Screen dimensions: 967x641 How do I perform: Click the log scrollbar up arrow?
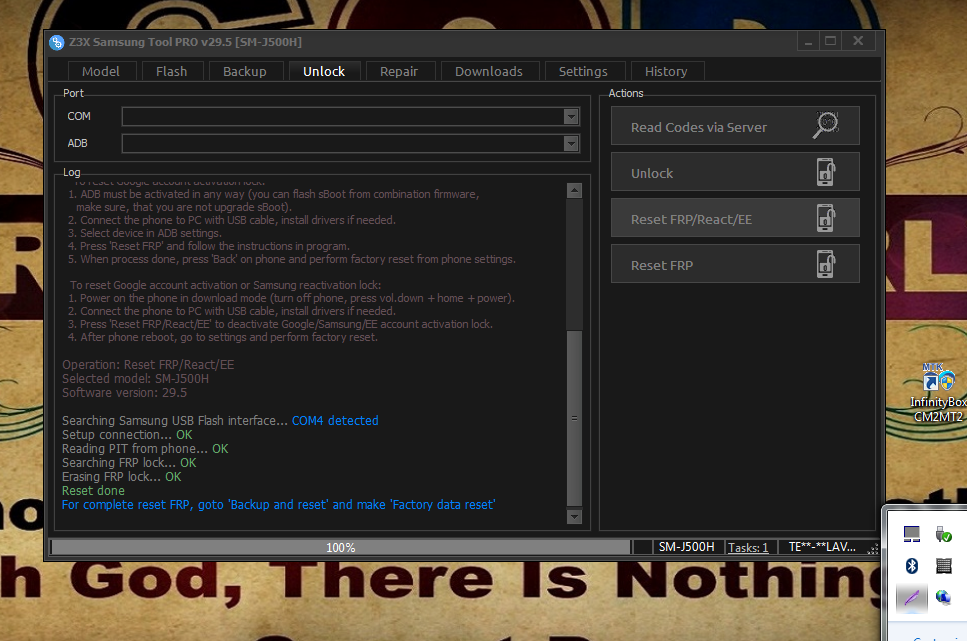click(574, 191)
